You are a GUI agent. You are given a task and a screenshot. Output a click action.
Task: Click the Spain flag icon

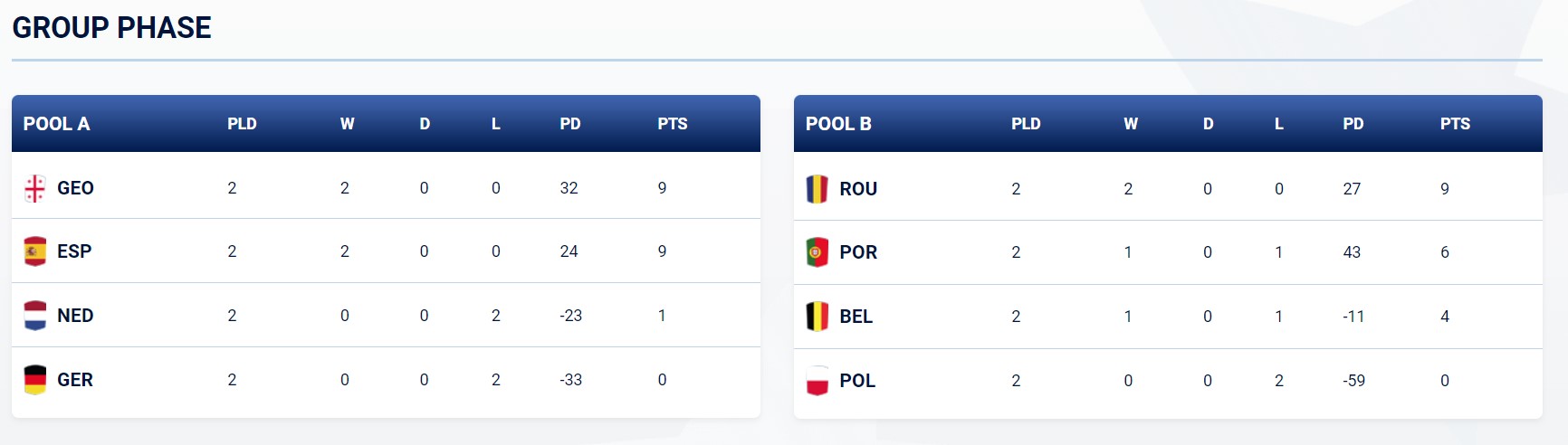point(34,251)
